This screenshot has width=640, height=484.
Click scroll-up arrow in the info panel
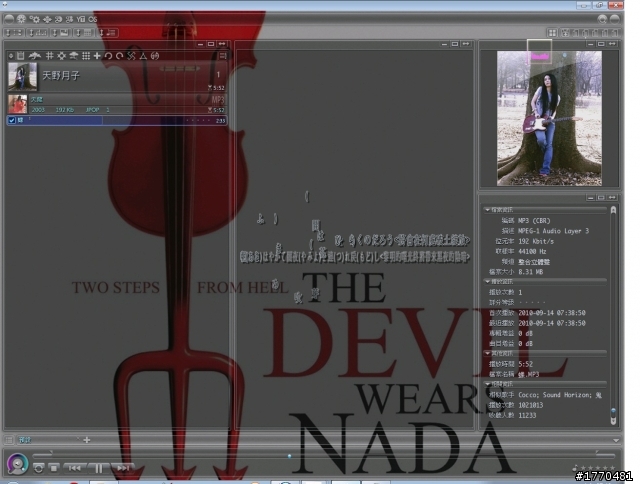(613, 210)
